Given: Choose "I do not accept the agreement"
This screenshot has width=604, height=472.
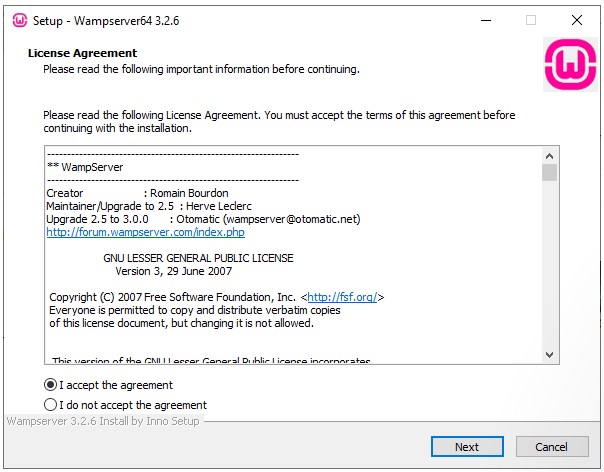Looking at the screenshot, I should [x=51, y=405].
